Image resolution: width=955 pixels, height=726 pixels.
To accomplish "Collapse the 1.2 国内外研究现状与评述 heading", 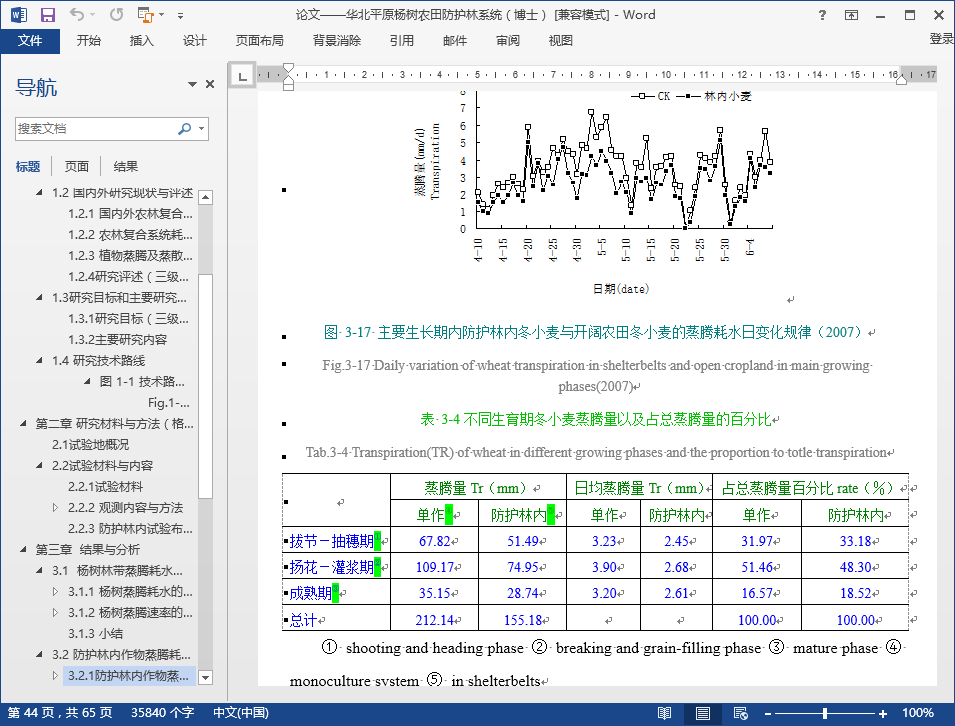I will pos(39,192).
